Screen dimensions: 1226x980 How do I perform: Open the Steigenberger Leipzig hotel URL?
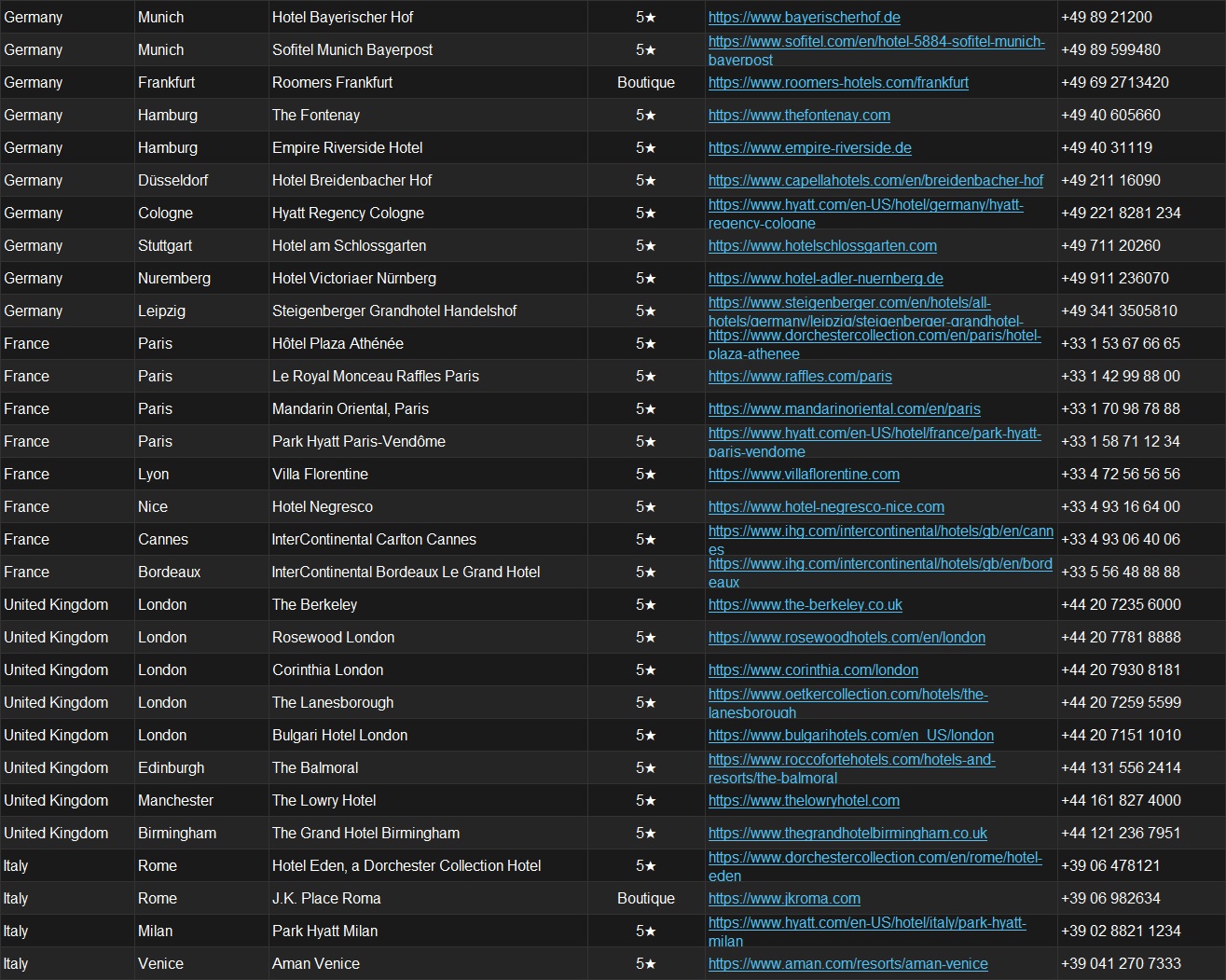click(865, 311)
